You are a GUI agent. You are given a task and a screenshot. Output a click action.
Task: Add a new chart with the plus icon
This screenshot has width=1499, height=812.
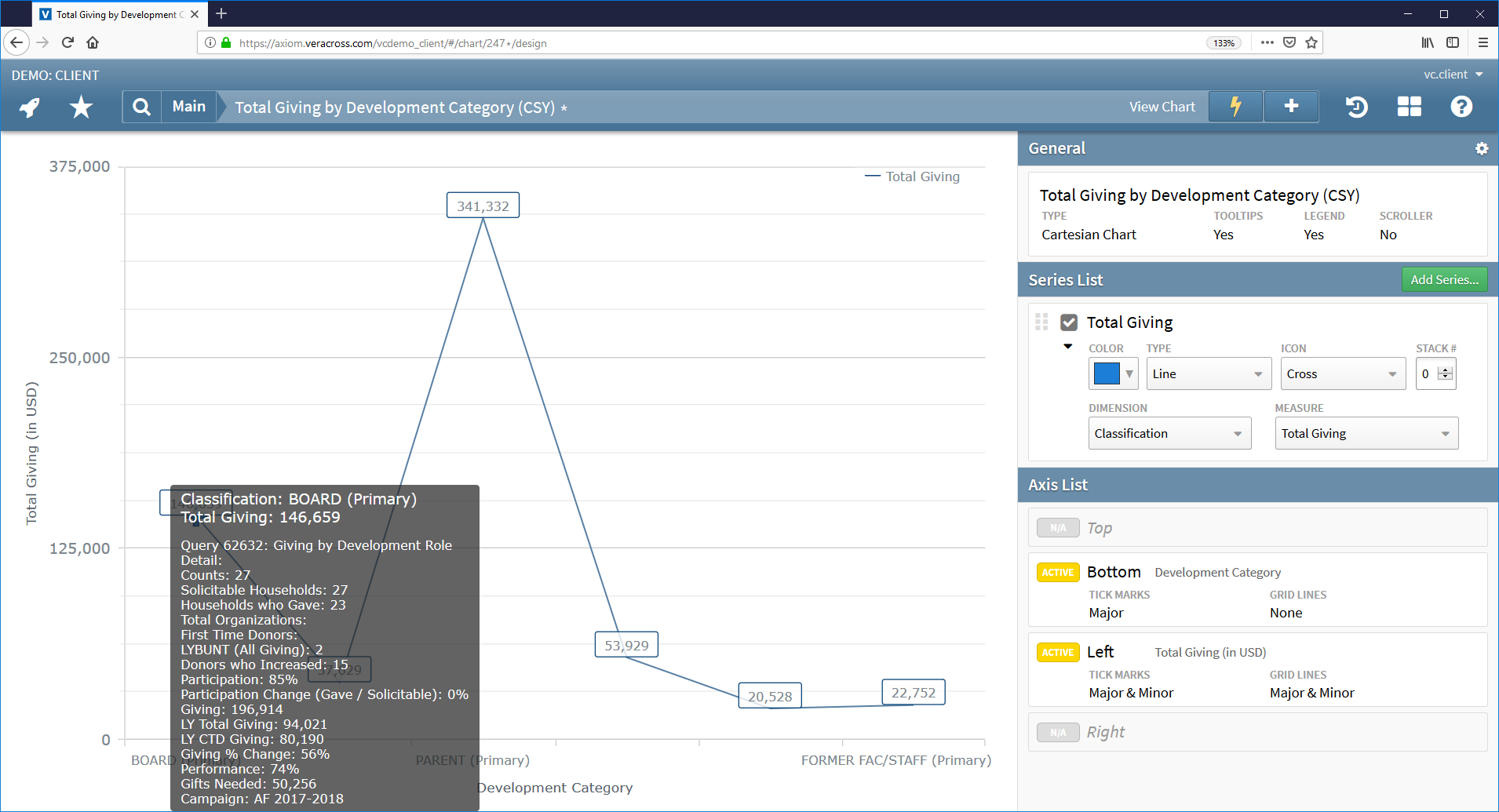point(1290,106)
